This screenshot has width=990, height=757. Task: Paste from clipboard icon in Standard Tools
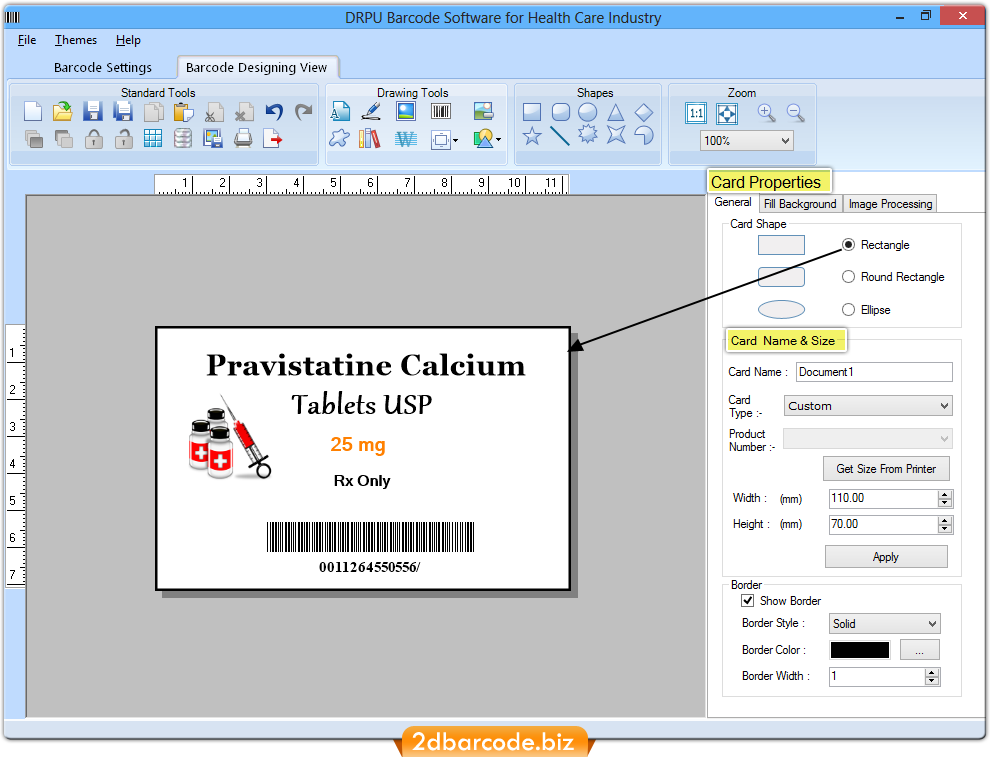(183, 112)
